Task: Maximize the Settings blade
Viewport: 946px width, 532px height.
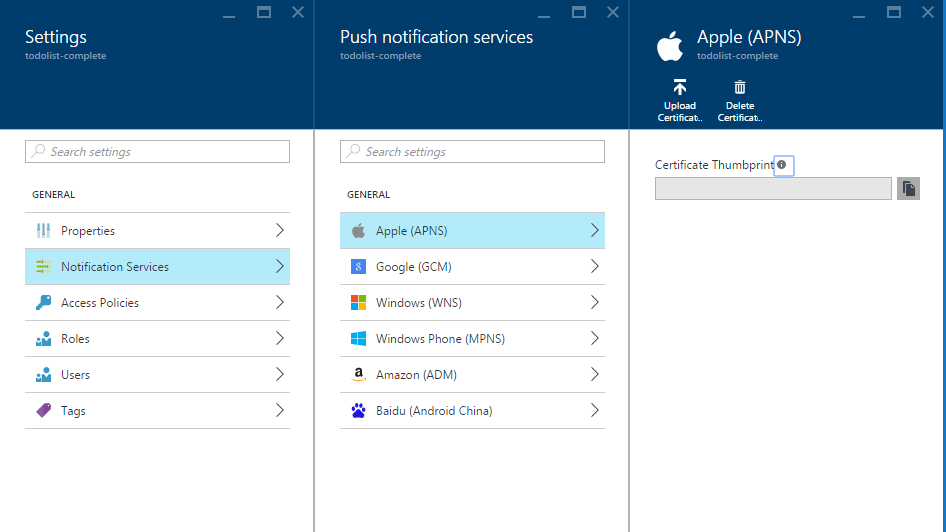Action: pos(264,12)
